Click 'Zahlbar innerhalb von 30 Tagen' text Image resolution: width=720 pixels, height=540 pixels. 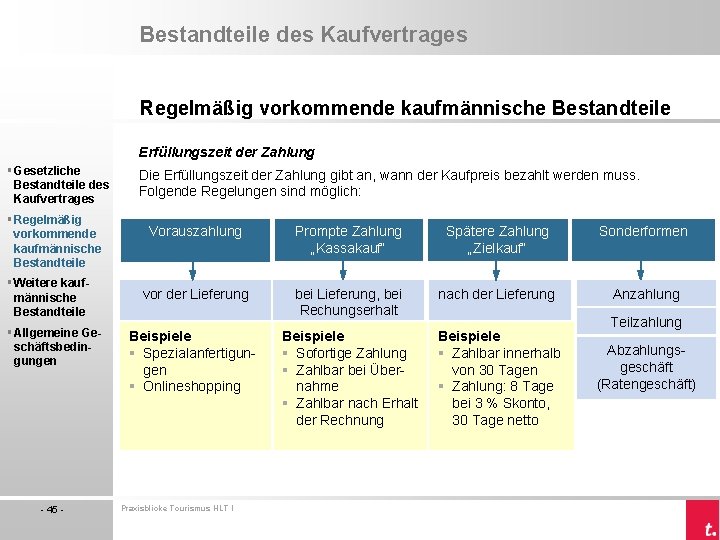506,361
